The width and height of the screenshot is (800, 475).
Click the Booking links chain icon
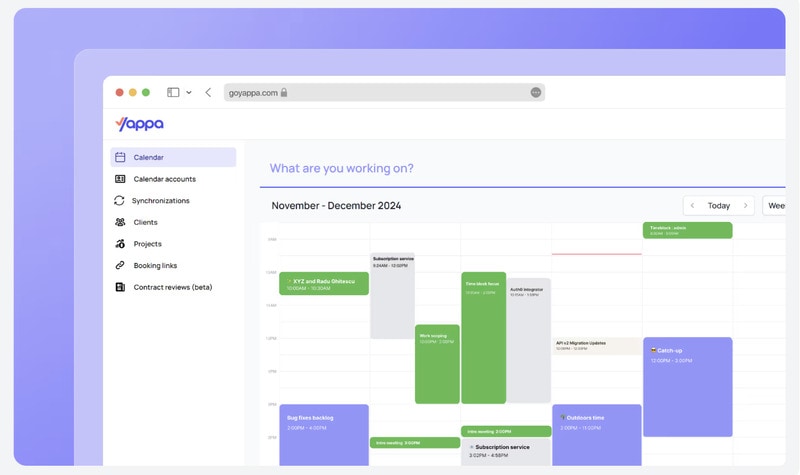click(x=120, y=266)
